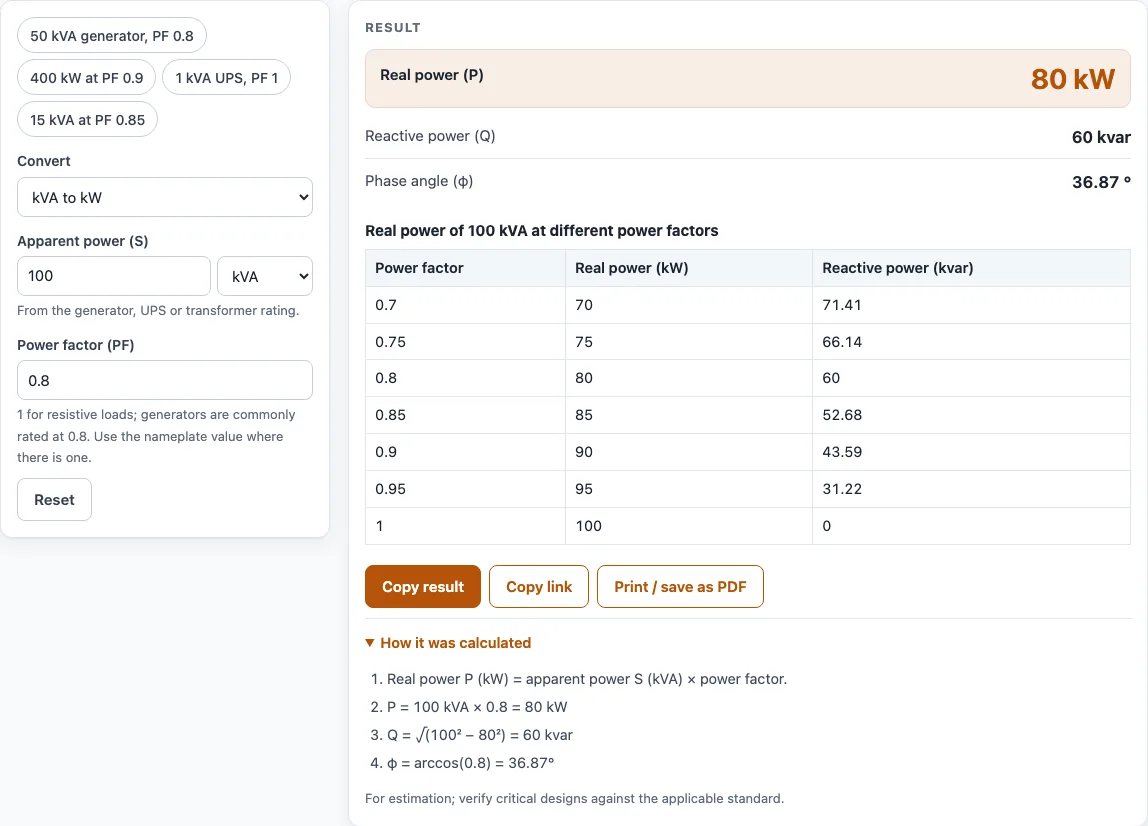
Task: Click the estimation disclaimer at the bottom
Action: [575, 798]
